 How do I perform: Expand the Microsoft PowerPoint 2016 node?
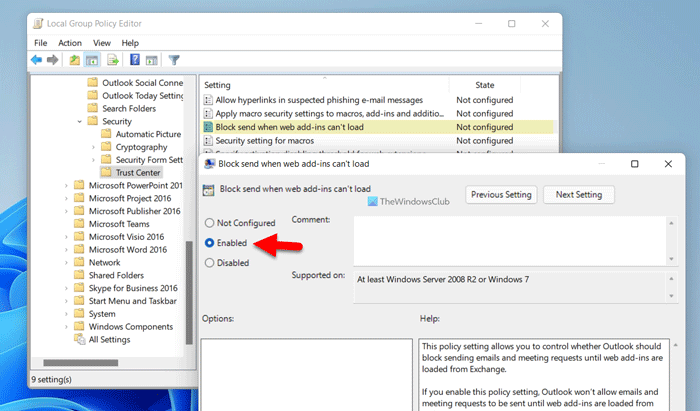66,185
